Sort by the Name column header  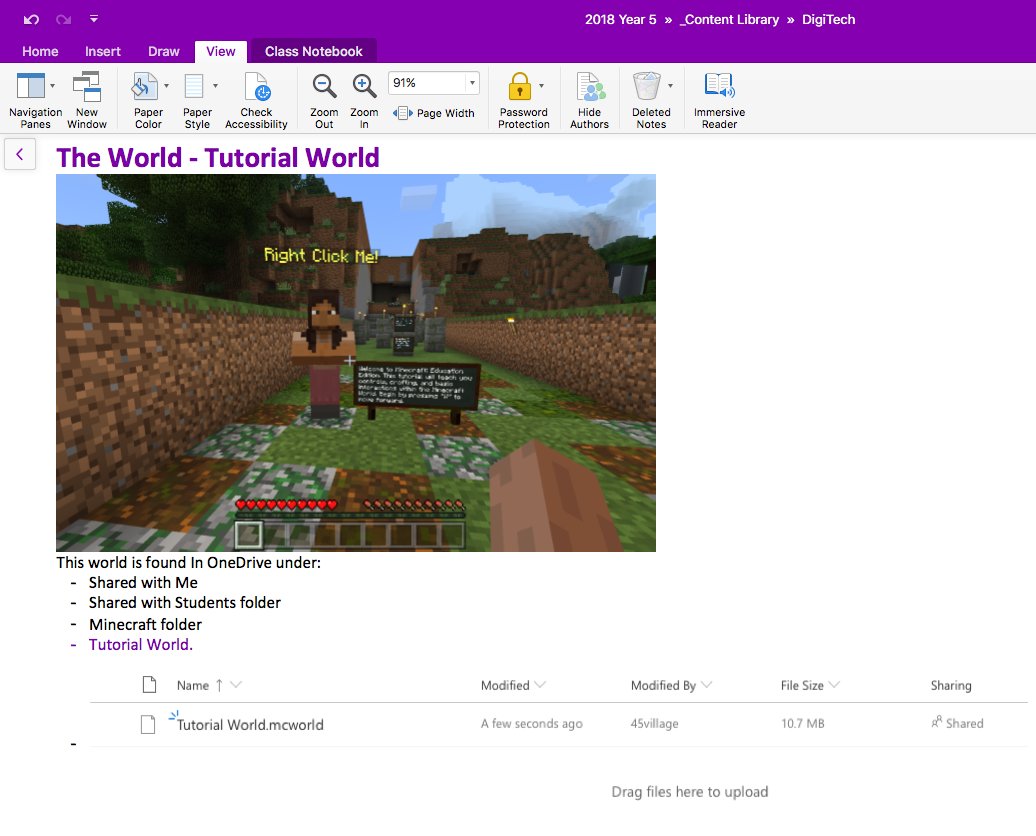click(x=193, y=686)
